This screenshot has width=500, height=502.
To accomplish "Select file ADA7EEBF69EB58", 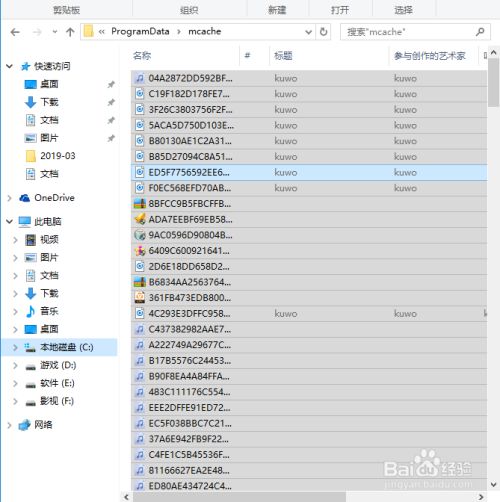I will tap(309, 220).
